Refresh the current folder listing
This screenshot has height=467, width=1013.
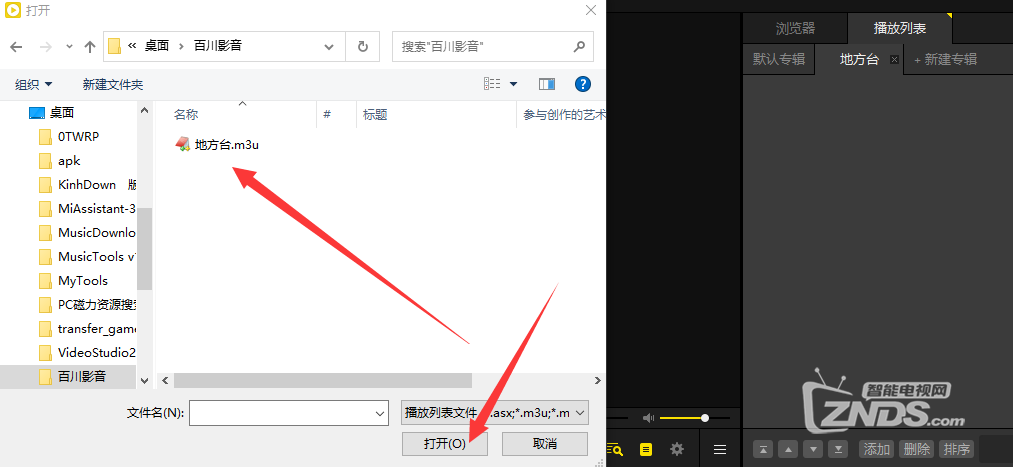tap(362, 46)
